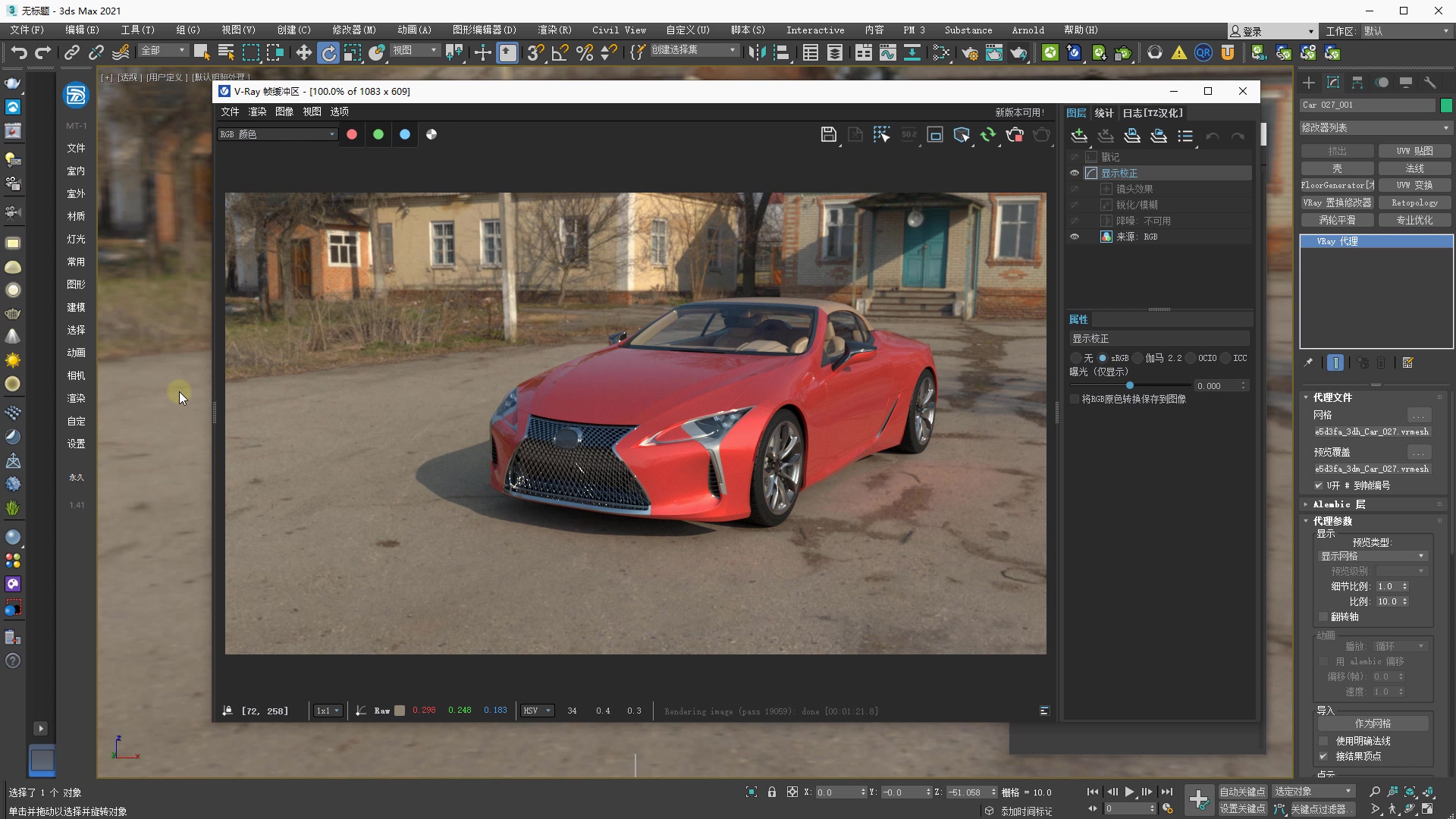The image size is (1456, 819).
Task: Open the 修改器列表 dropdown
Action: coord(1375,127)
